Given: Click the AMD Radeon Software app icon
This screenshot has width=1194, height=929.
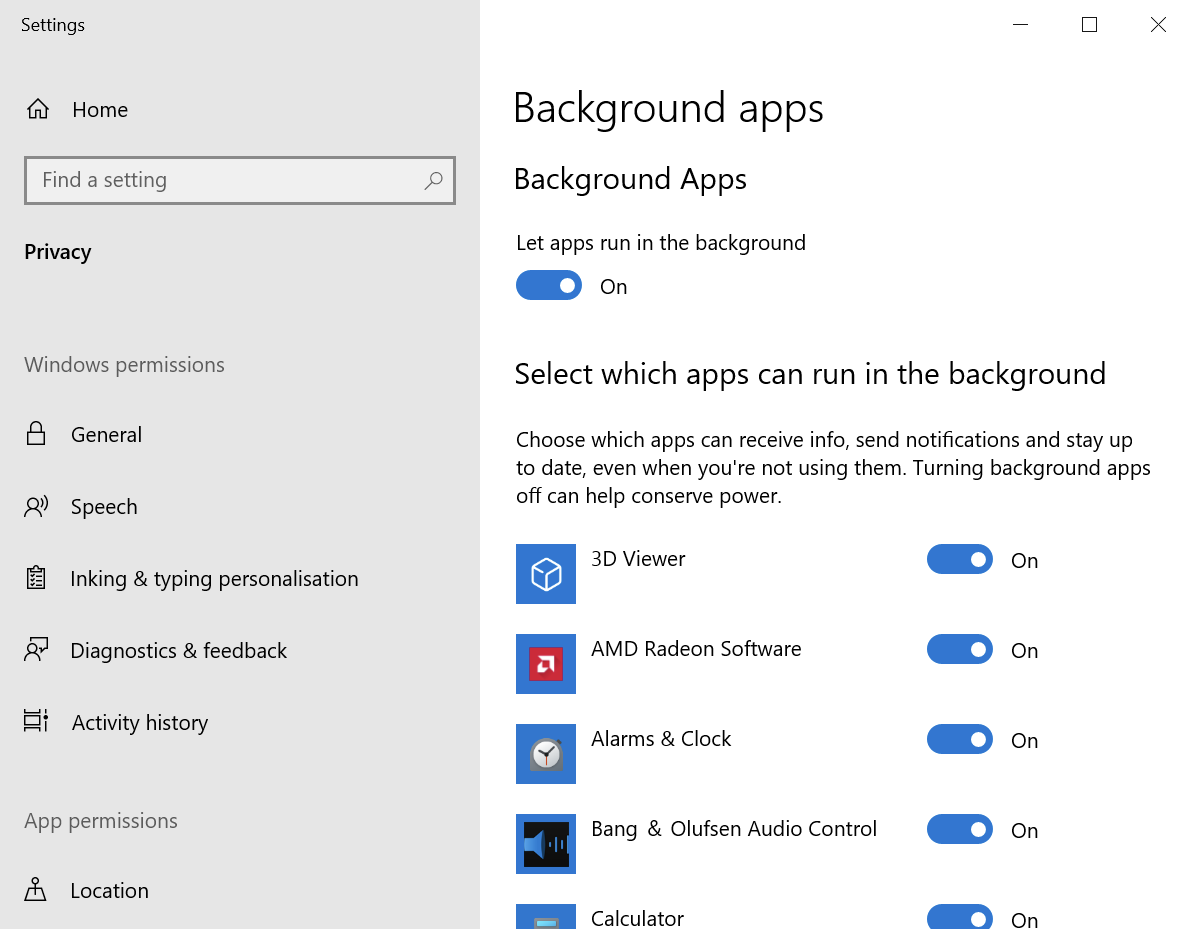Looking at the screenshot, I should click(546, 664).
